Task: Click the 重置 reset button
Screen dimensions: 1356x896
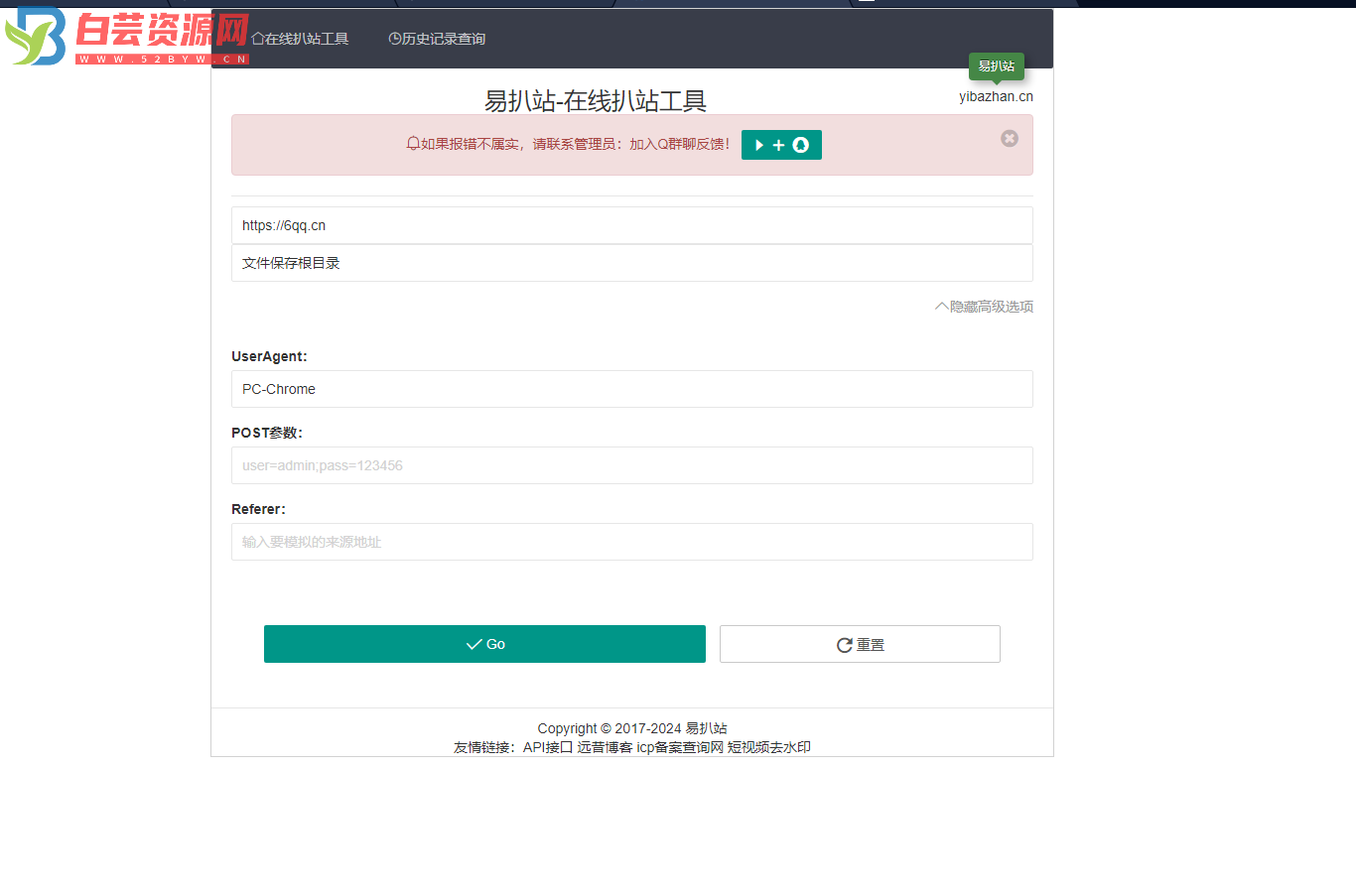Action: pos(860,644)
